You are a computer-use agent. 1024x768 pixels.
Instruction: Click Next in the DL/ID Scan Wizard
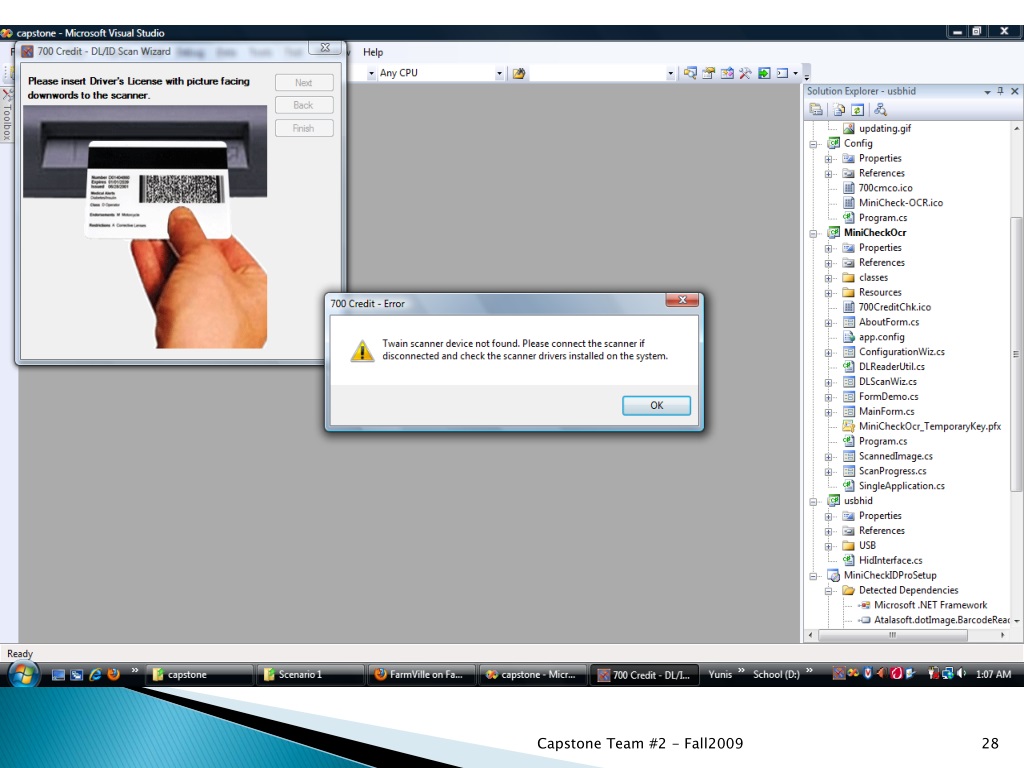coord(304,83)
